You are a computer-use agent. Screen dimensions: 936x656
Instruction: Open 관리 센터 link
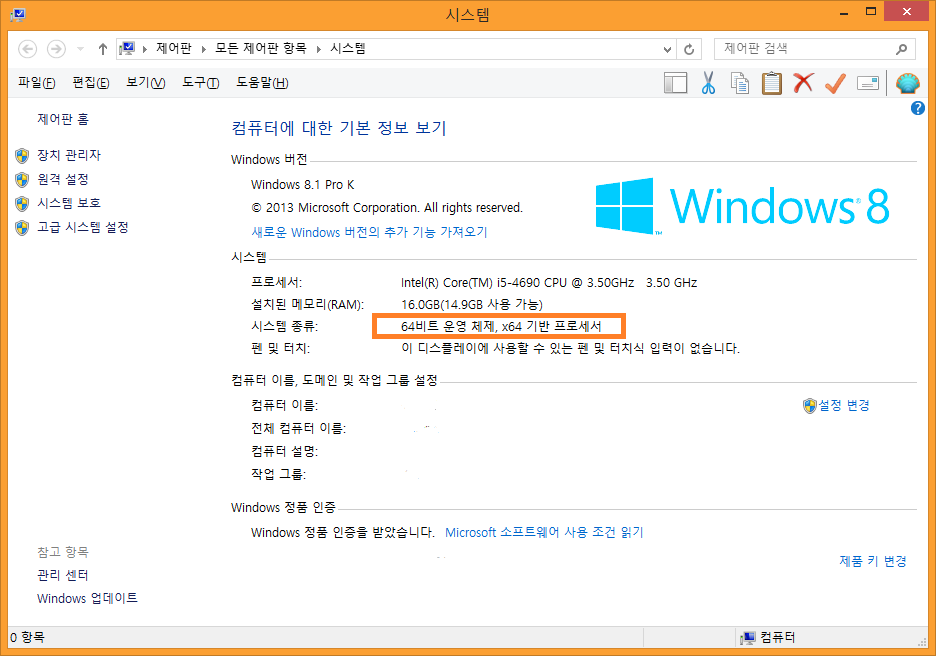(63, 575)
